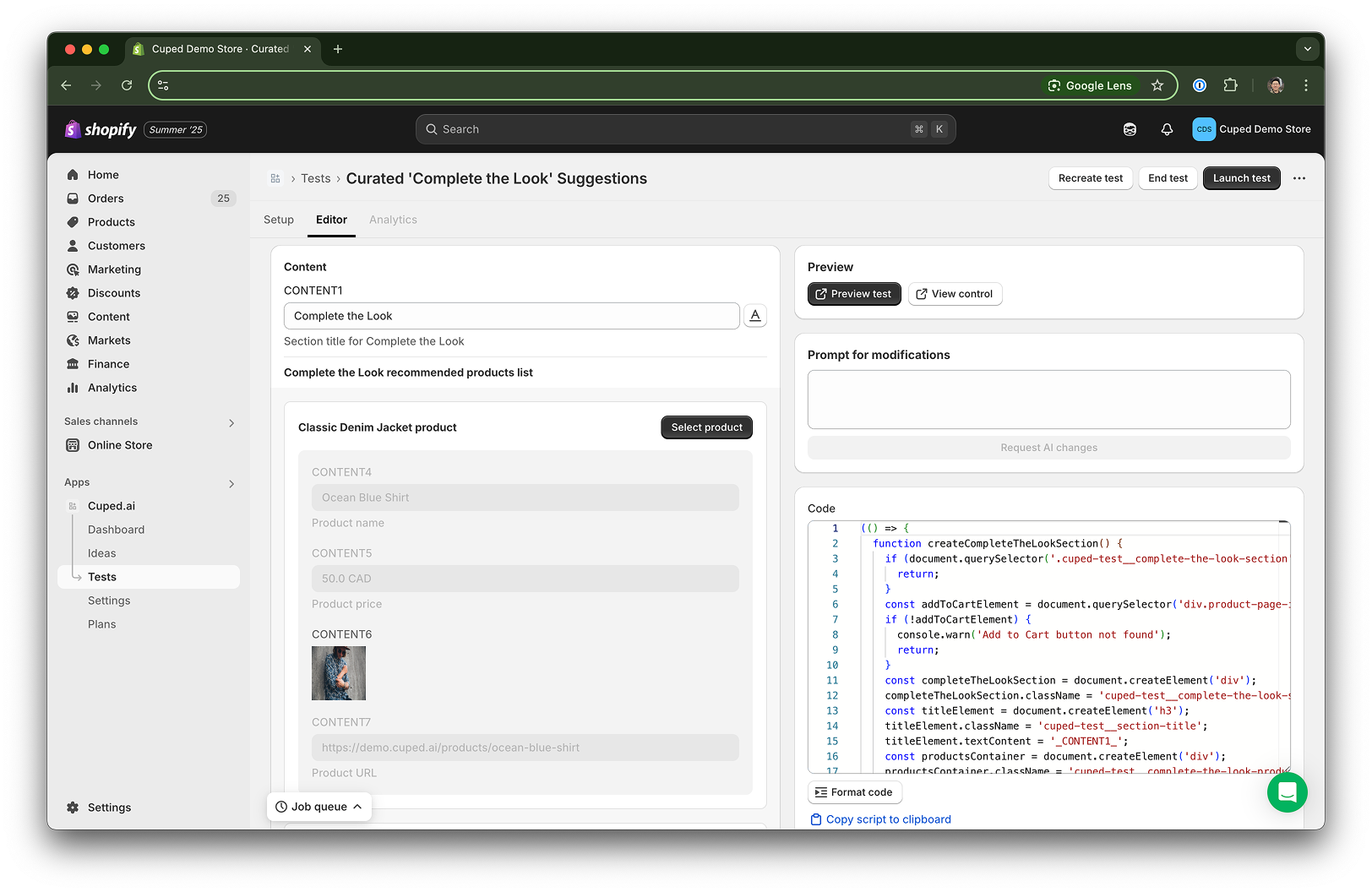Viewport: 1372px width, 892px height.
Task: Click the Ocean Blue Shirt product thumbnail
Action: (x=339, y=673)
